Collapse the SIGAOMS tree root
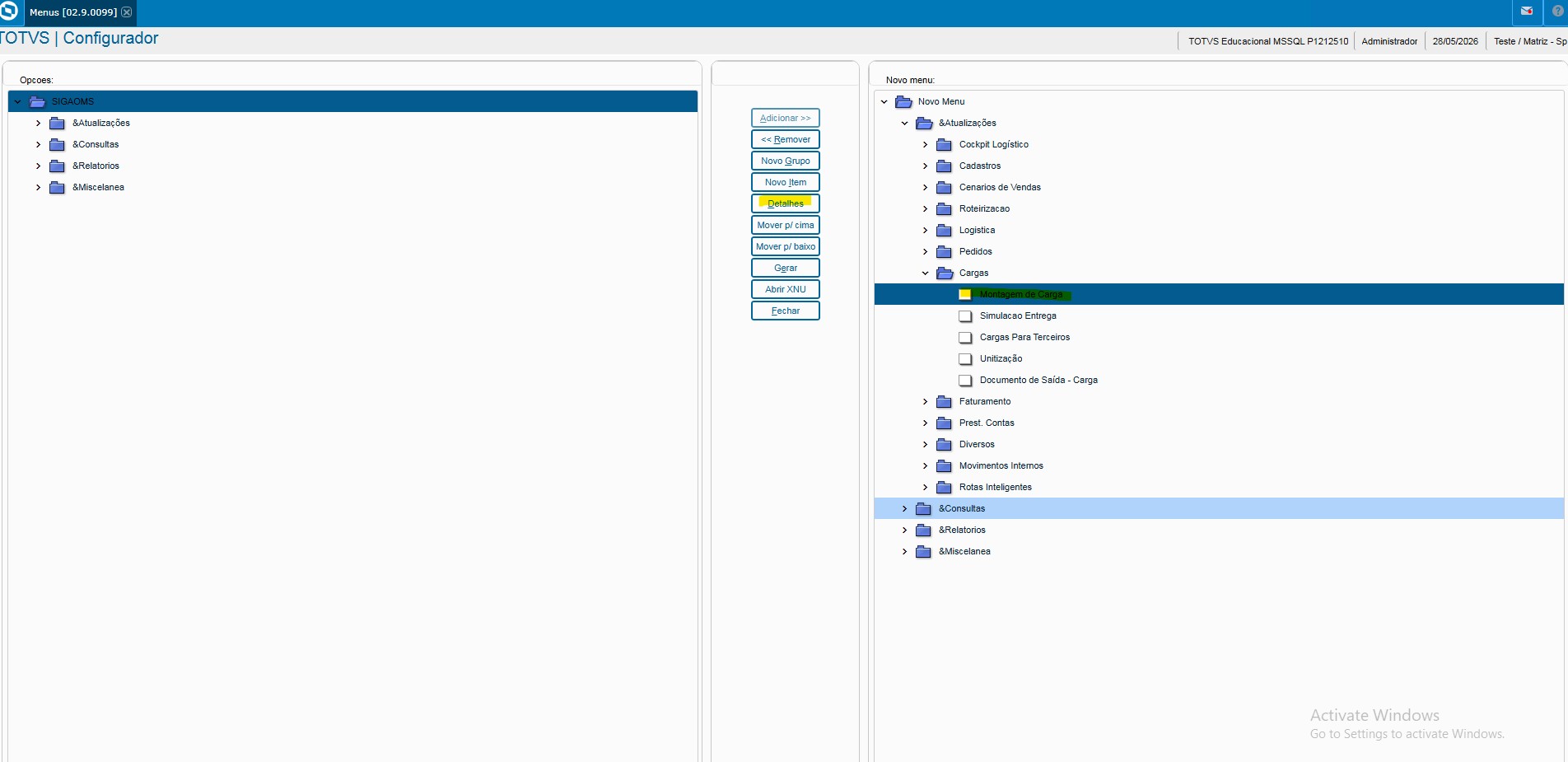The image size is (1568, 762). [17, 101]
